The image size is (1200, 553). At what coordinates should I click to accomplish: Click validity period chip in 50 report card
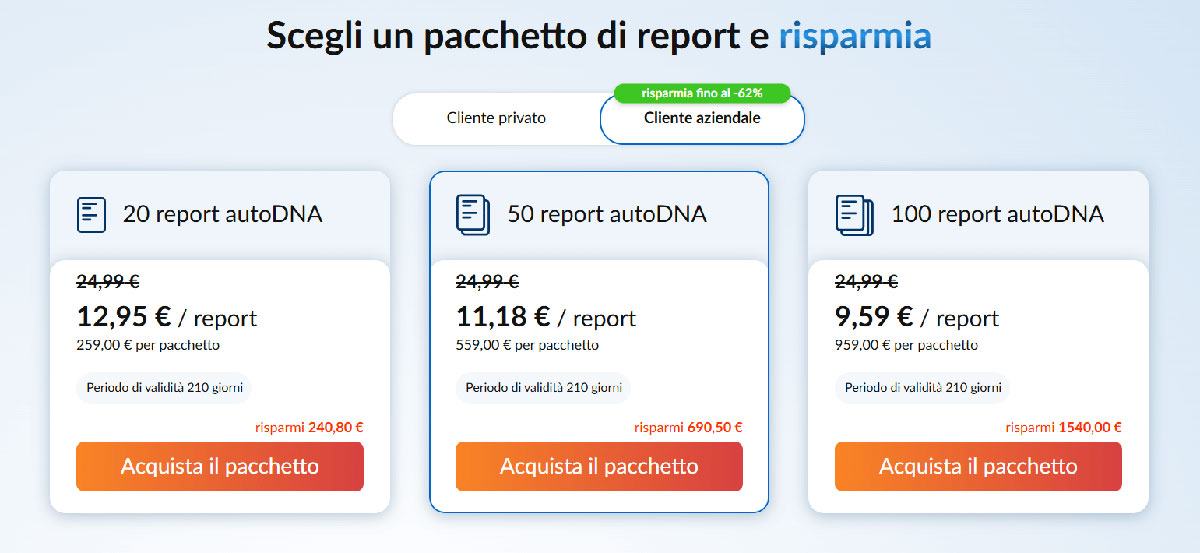tap(543, 388)
